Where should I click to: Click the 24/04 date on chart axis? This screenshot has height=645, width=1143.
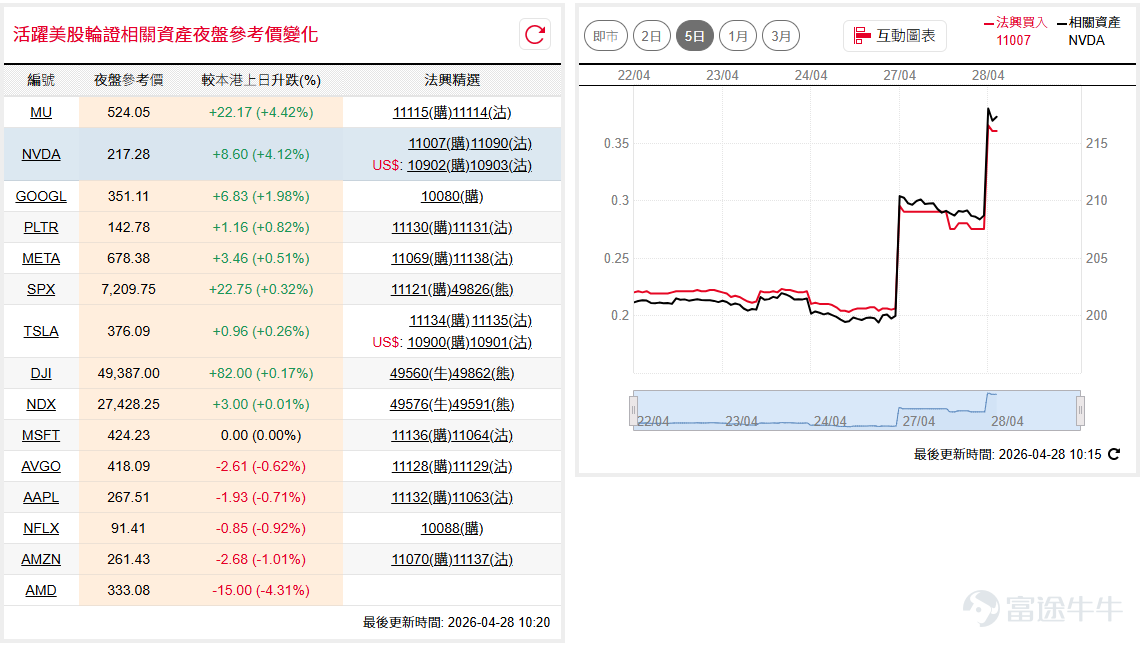811,75
